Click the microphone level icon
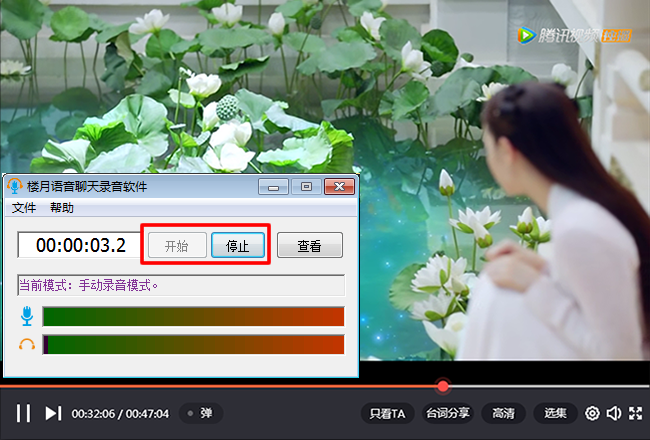 [27, 316]
